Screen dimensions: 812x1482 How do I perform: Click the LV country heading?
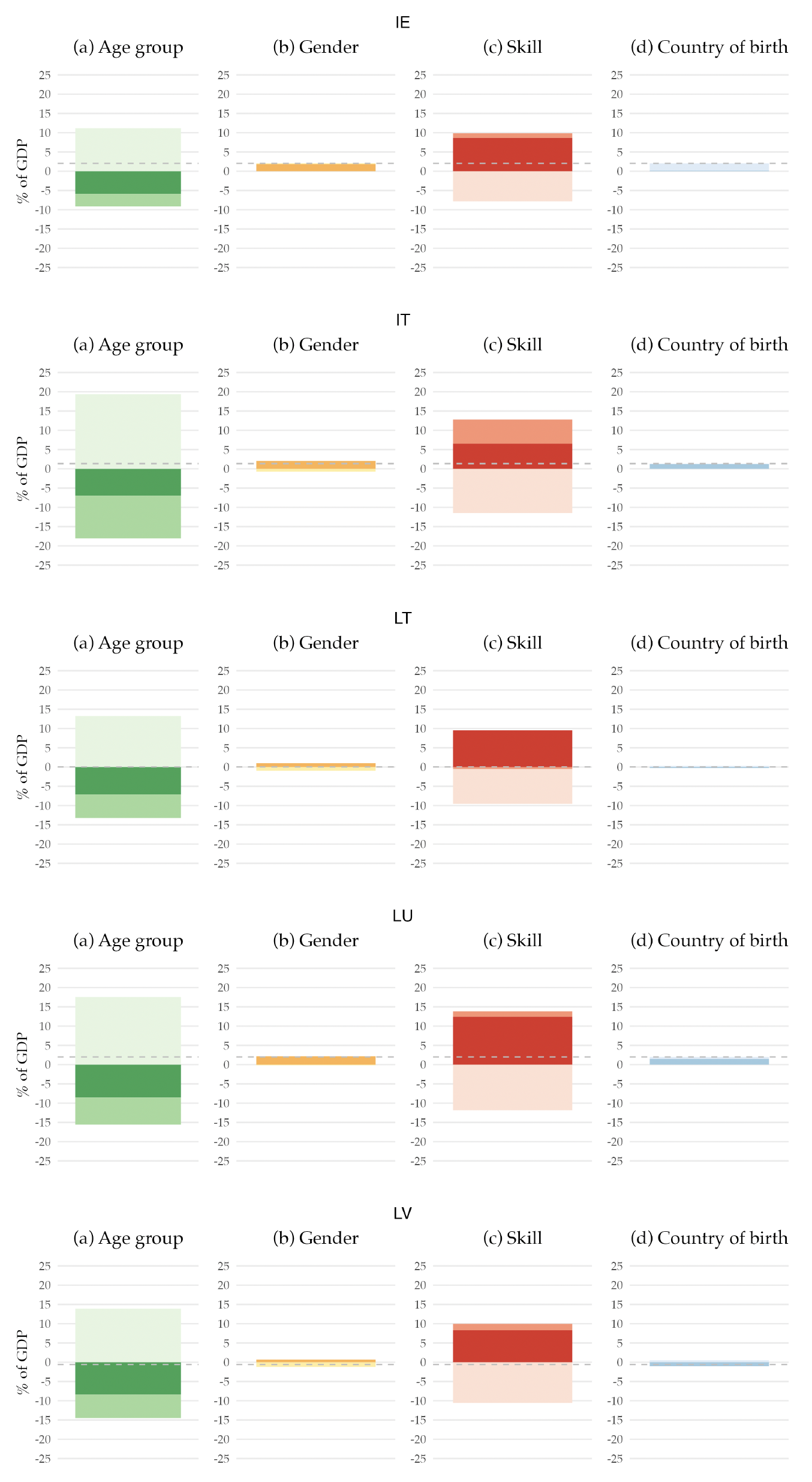(x=402, y=1213)
